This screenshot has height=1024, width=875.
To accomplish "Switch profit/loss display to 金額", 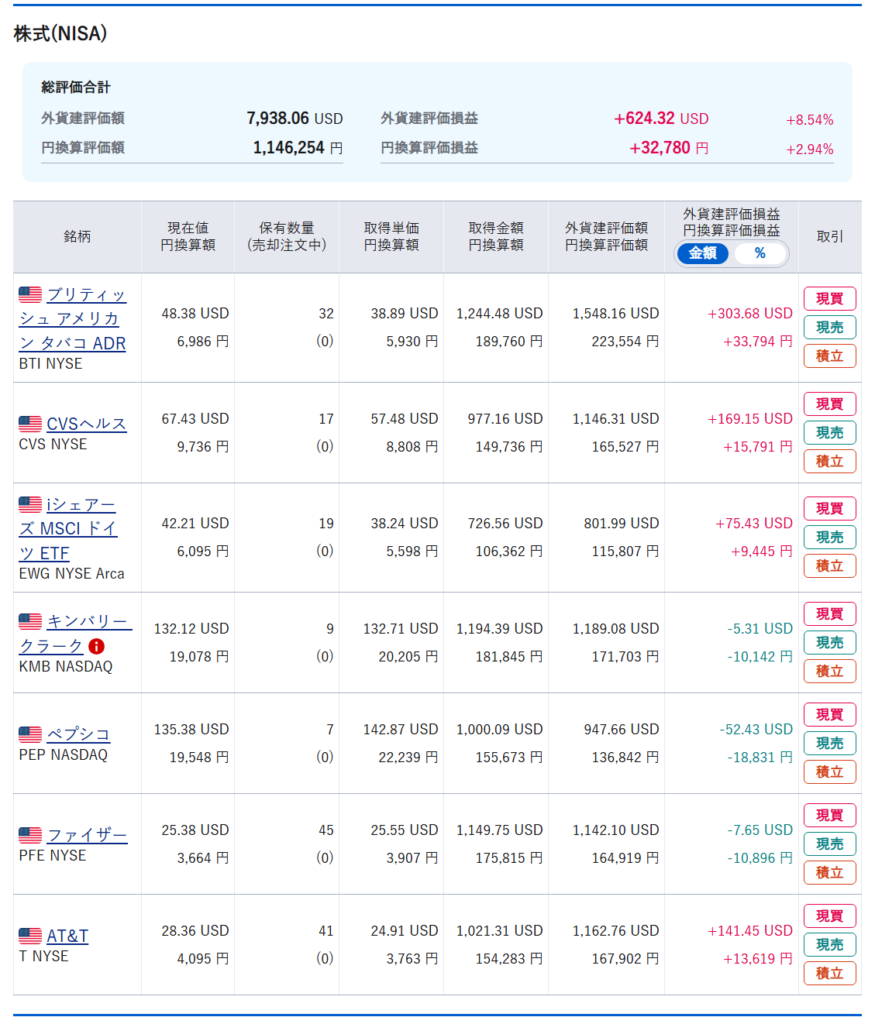I will [x=703, y=253].
